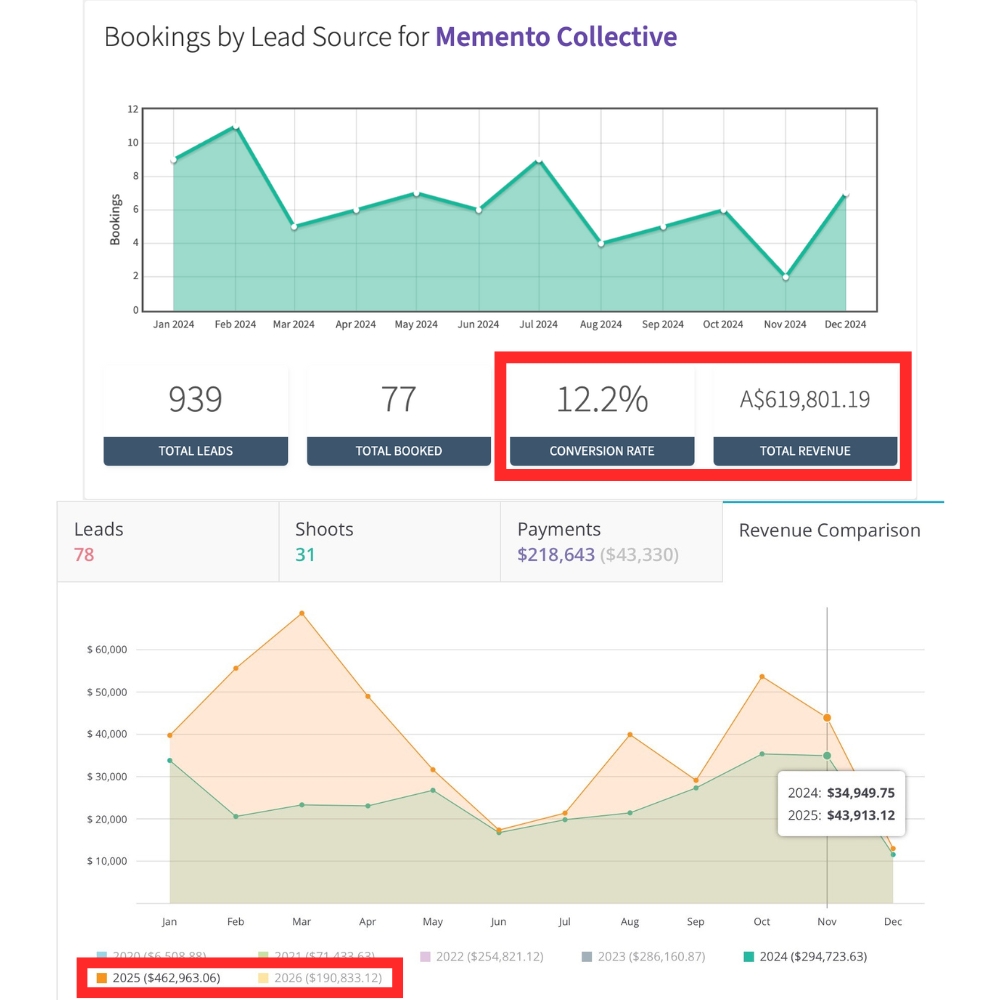This screenshot has height=1000, width=1000.
Task: Click the Total Booked button
Action: [x=399, y=451]
